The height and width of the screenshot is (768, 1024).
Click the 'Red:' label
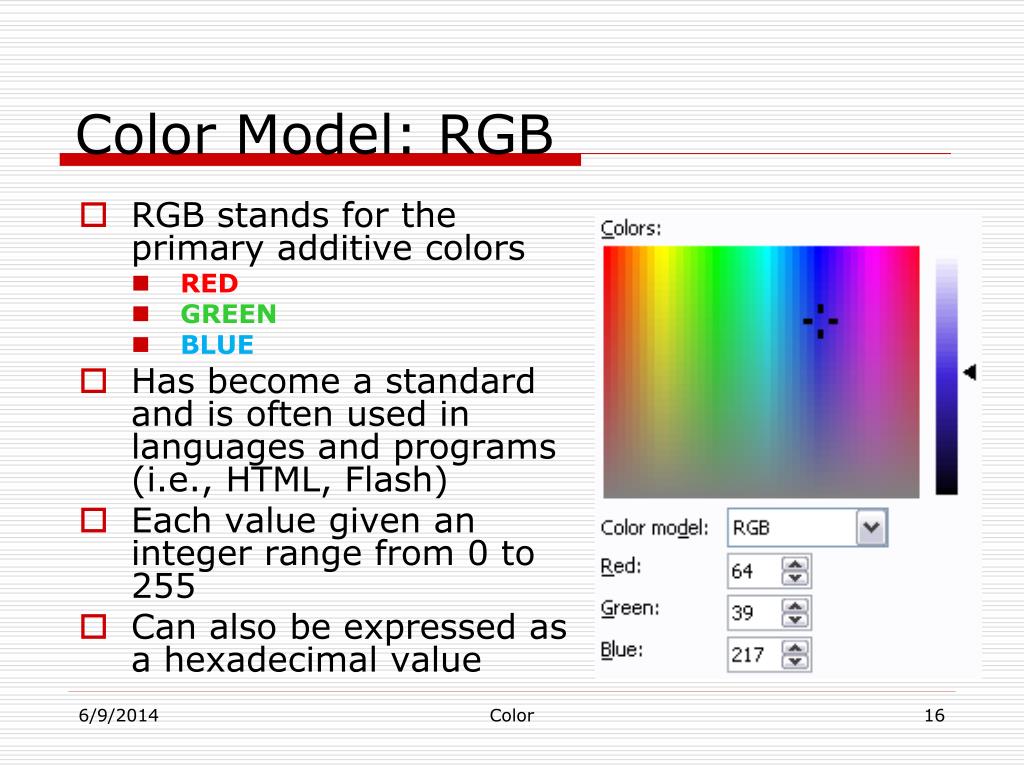coord(620,566)
